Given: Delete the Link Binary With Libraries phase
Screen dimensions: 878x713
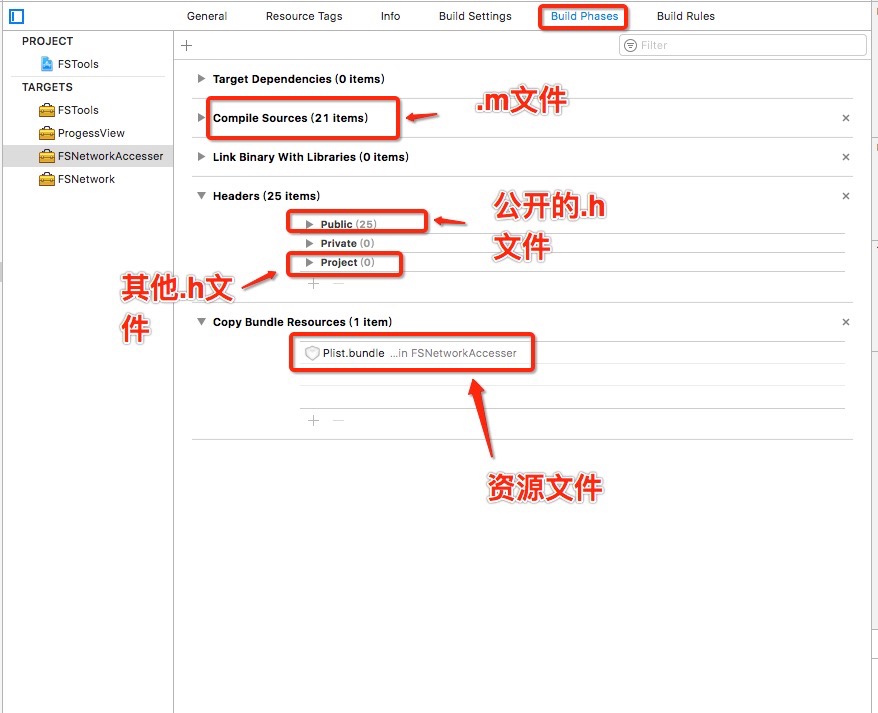Looking at the screenshot, I should 846,157.
